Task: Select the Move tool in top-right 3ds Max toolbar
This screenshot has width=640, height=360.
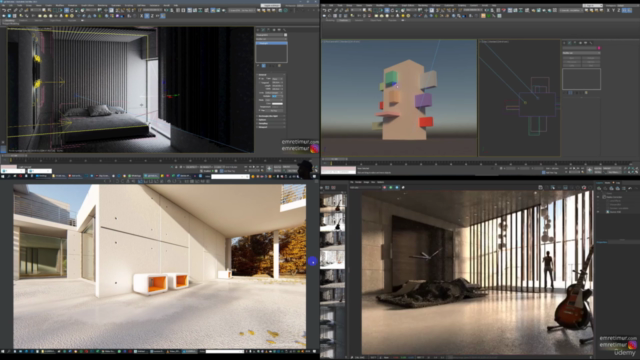Action: click(387, 10)
